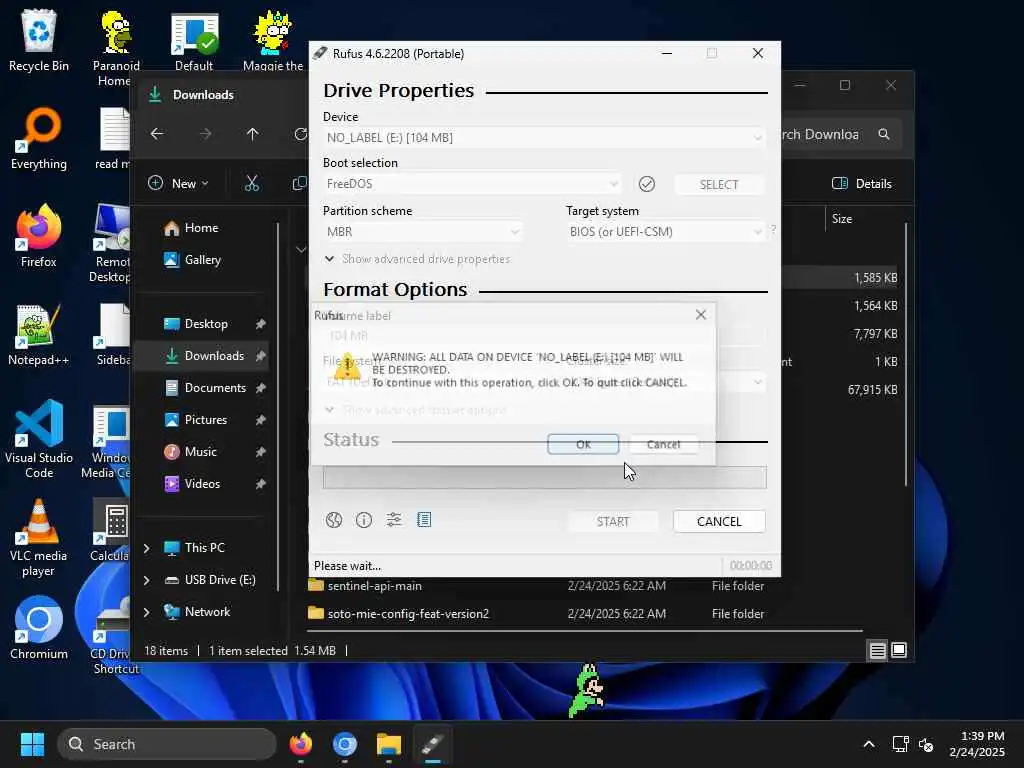The image size is (1024, 768).
Task: Click the Size column header
Action: [x=842, y=219]
